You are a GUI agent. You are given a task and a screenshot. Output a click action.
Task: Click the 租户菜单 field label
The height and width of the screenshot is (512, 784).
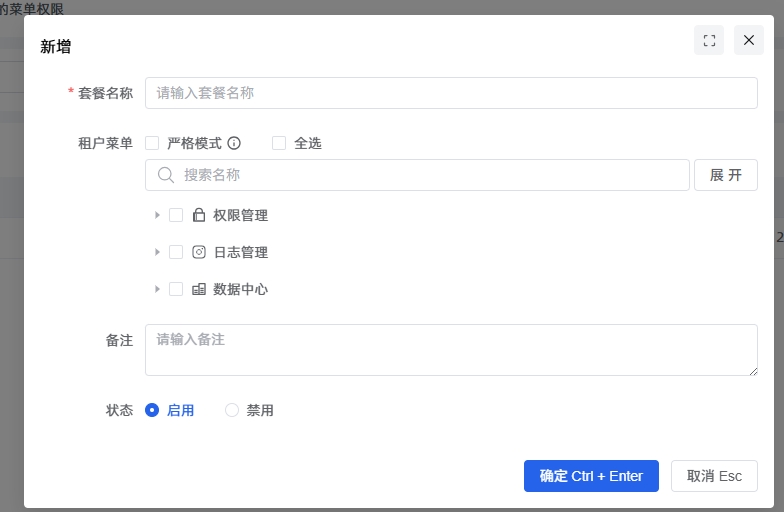coord(105,144)
